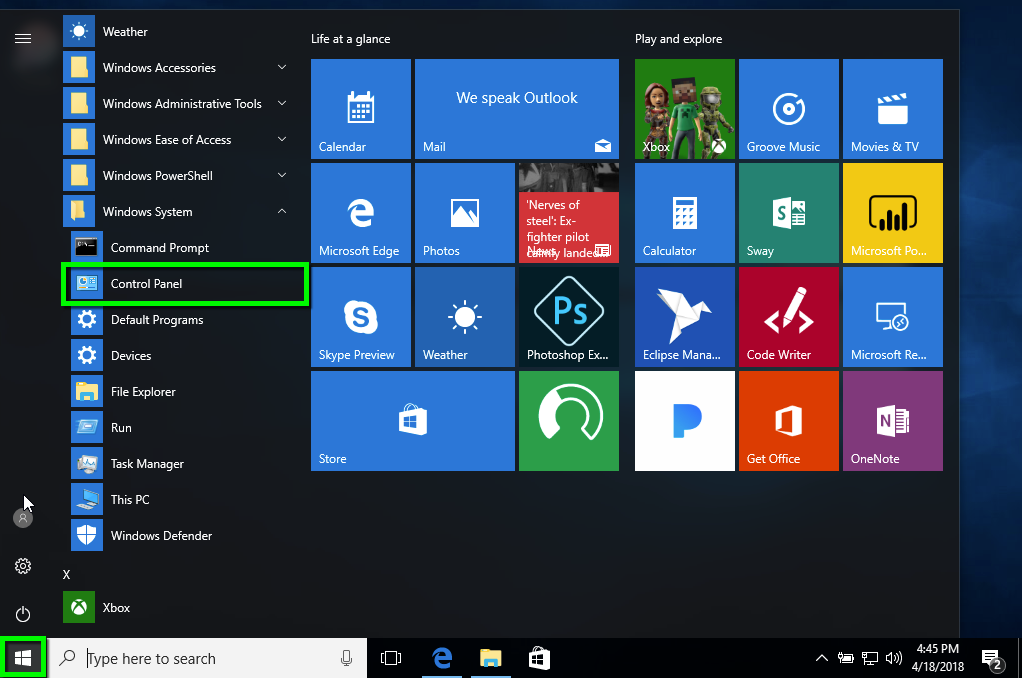Open Task View from the taskbar
This screenshot has width=1022, height=678.
(x=391, y=658)
